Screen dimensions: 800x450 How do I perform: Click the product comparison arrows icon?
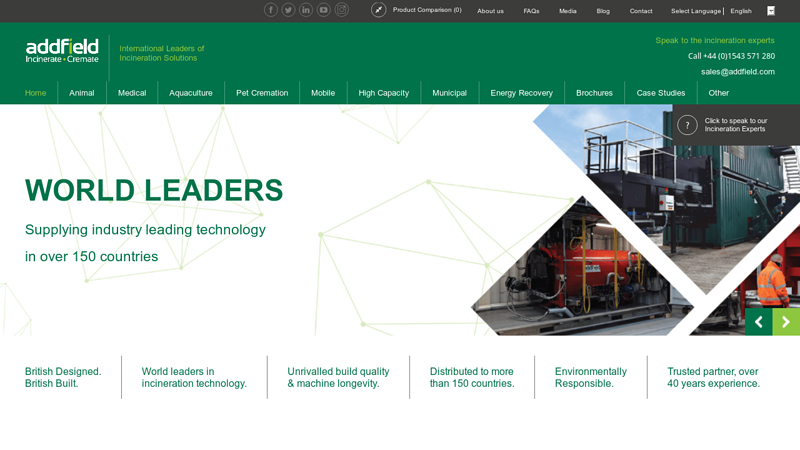tap(379, 10)
